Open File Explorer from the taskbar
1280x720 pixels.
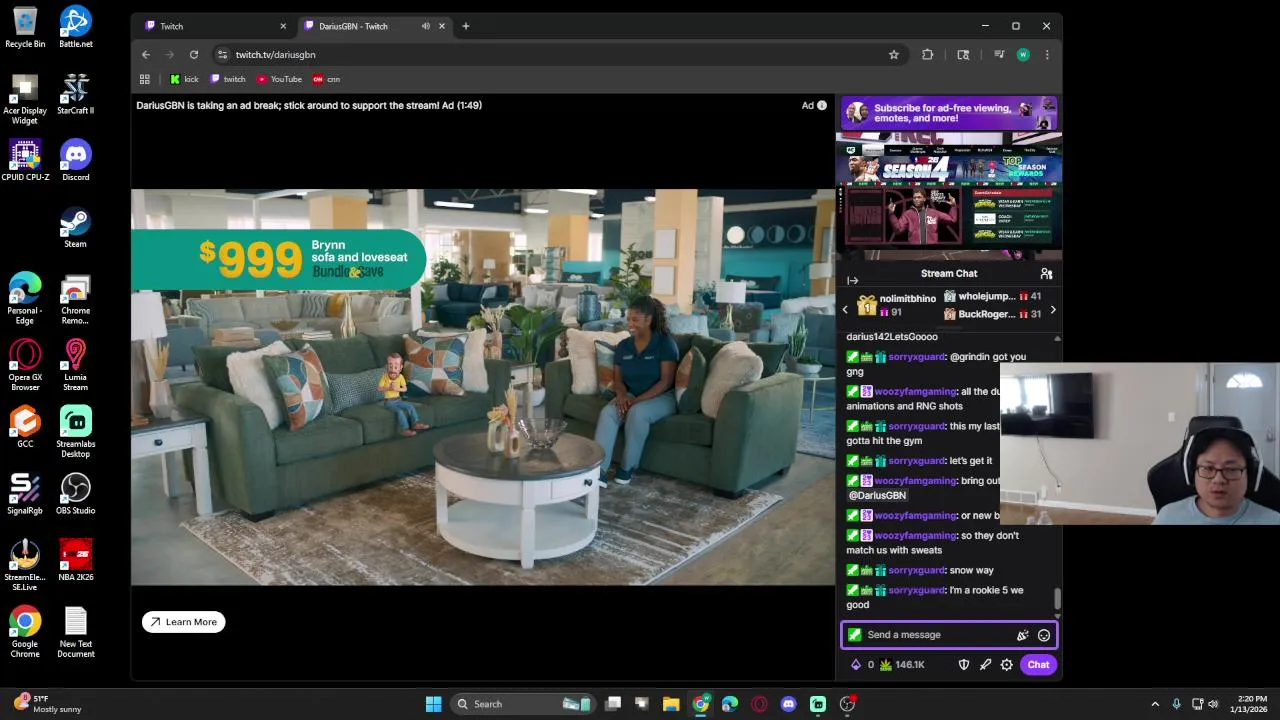coord(671,704)
